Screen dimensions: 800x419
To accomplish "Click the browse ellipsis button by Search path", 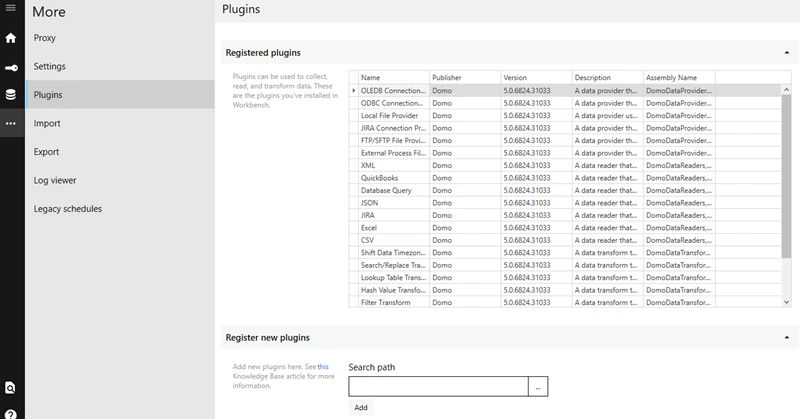I will tap(538, 387).
